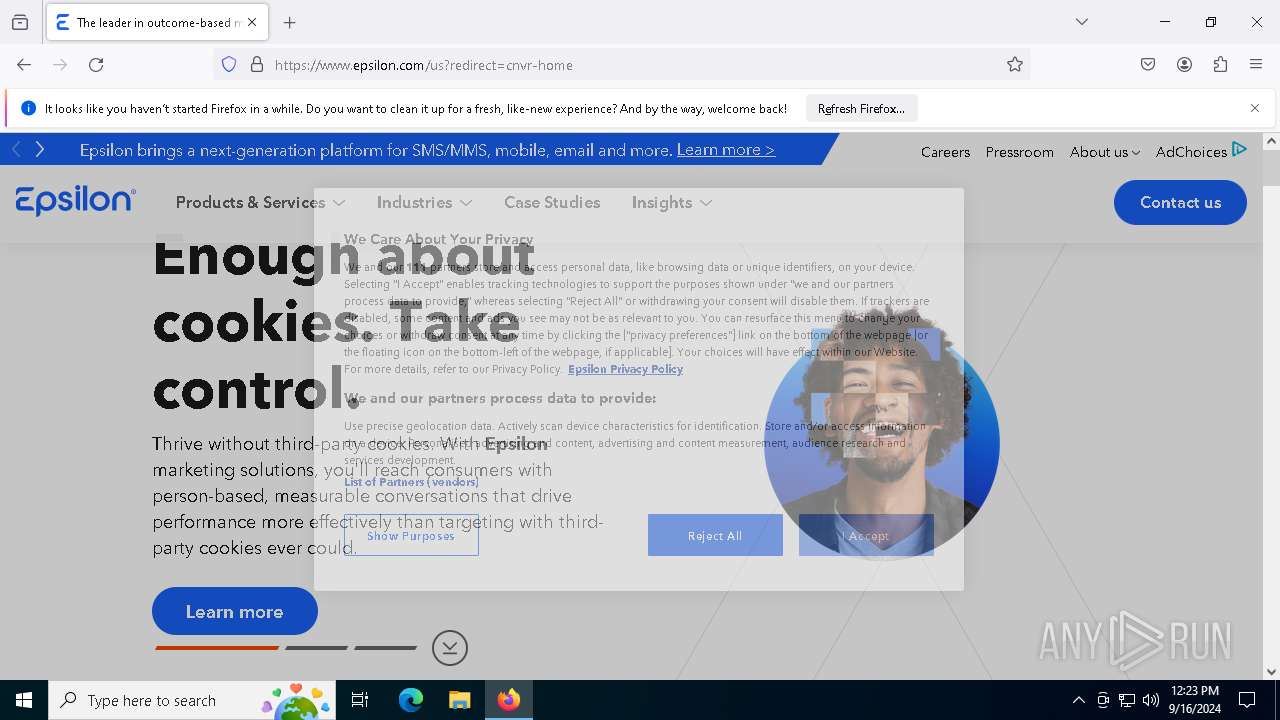Viewport: 1280px width, 720px height.
Task: Select third carousel slide indicator
Action: click(385, 648)
